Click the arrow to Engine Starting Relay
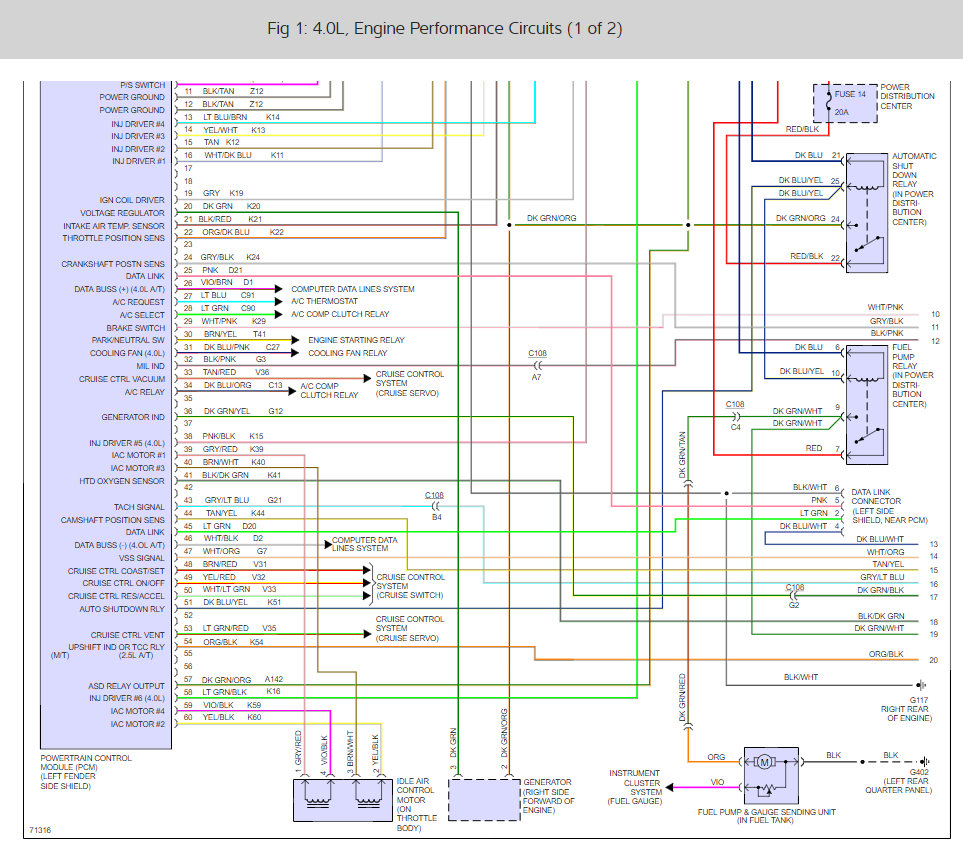Screen dimensions: 963x851 295,340
